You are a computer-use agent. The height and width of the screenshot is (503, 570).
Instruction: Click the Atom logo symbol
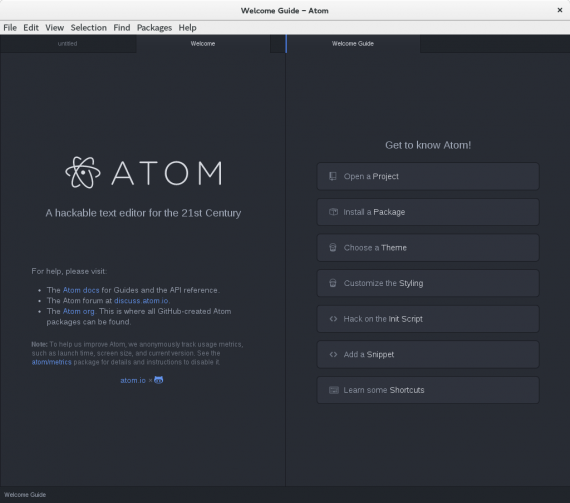pos(83,173)
